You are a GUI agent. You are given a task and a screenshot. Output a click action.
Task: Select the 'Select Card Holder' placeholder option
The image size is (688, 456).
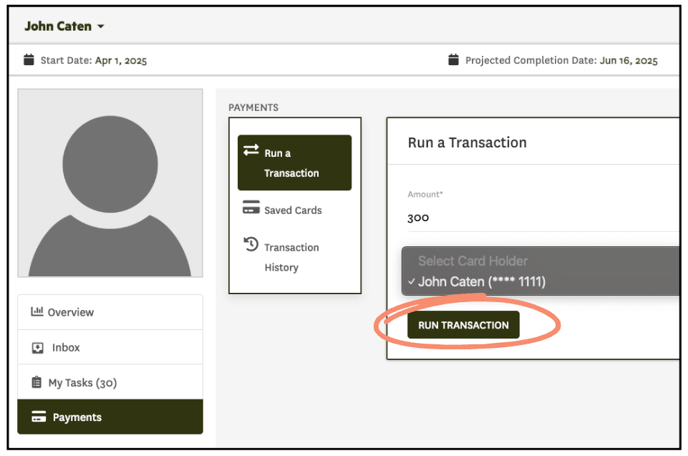tap(472, 261)
